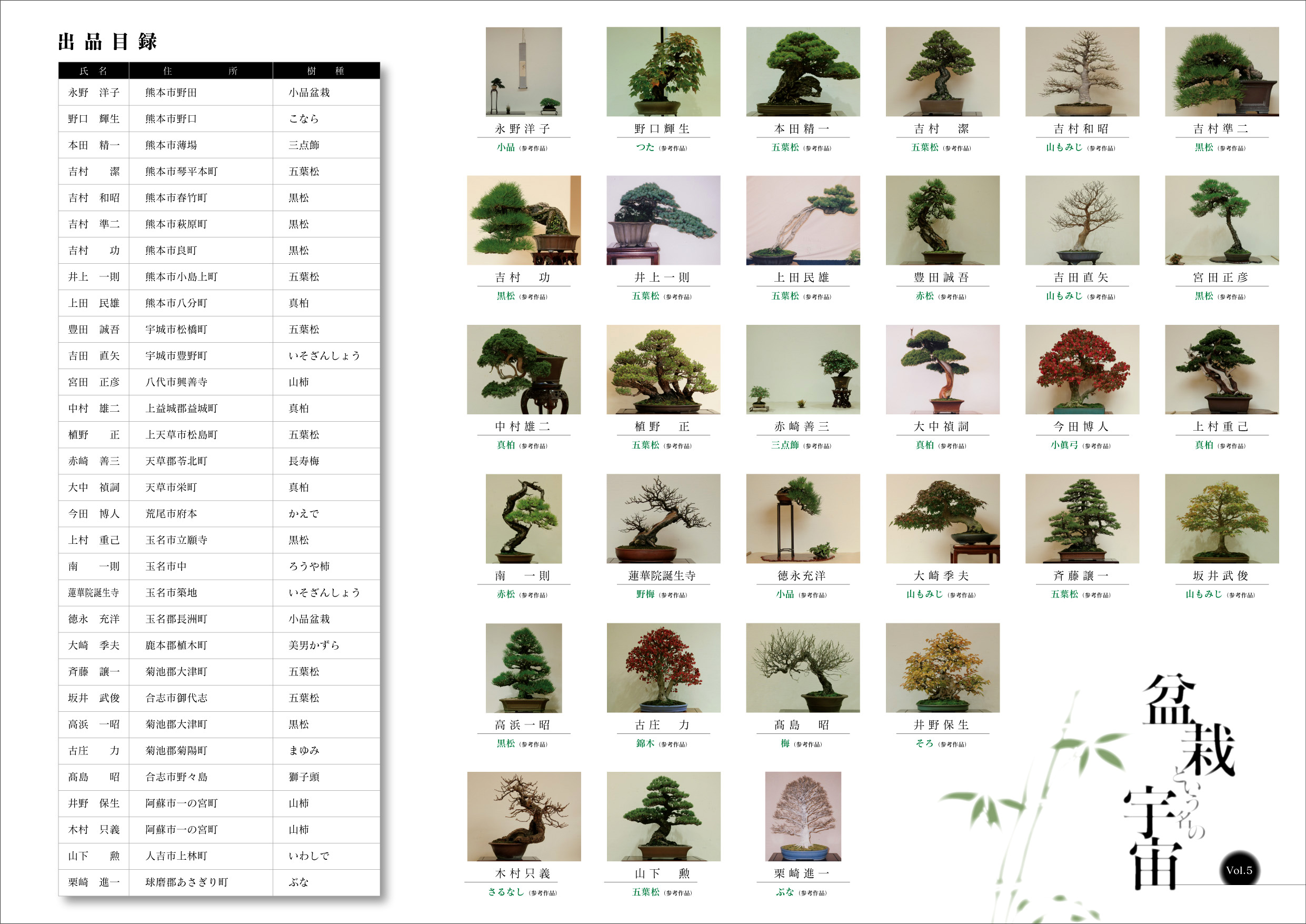Select the 坂井武俊 maple bonsai photo
The image size is (1306, 924).
[1221, 518]
